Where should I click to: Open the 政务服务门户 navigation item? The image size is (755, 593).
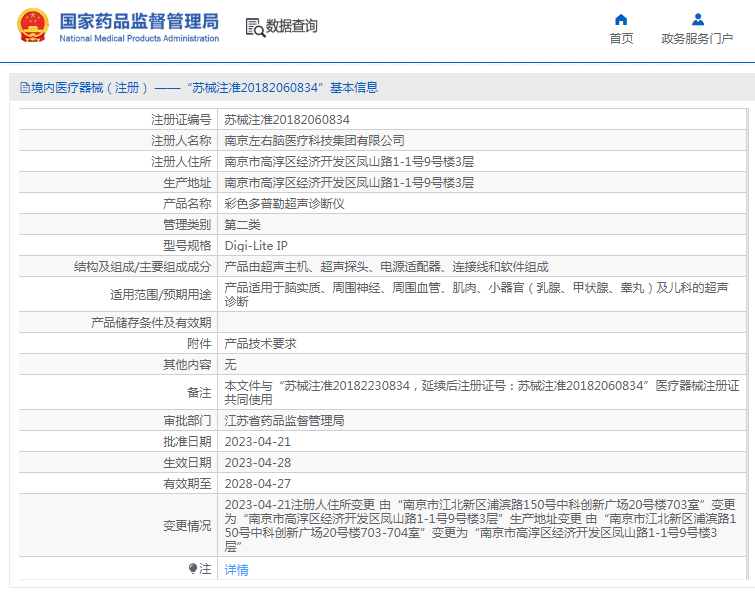coord(697,38)
